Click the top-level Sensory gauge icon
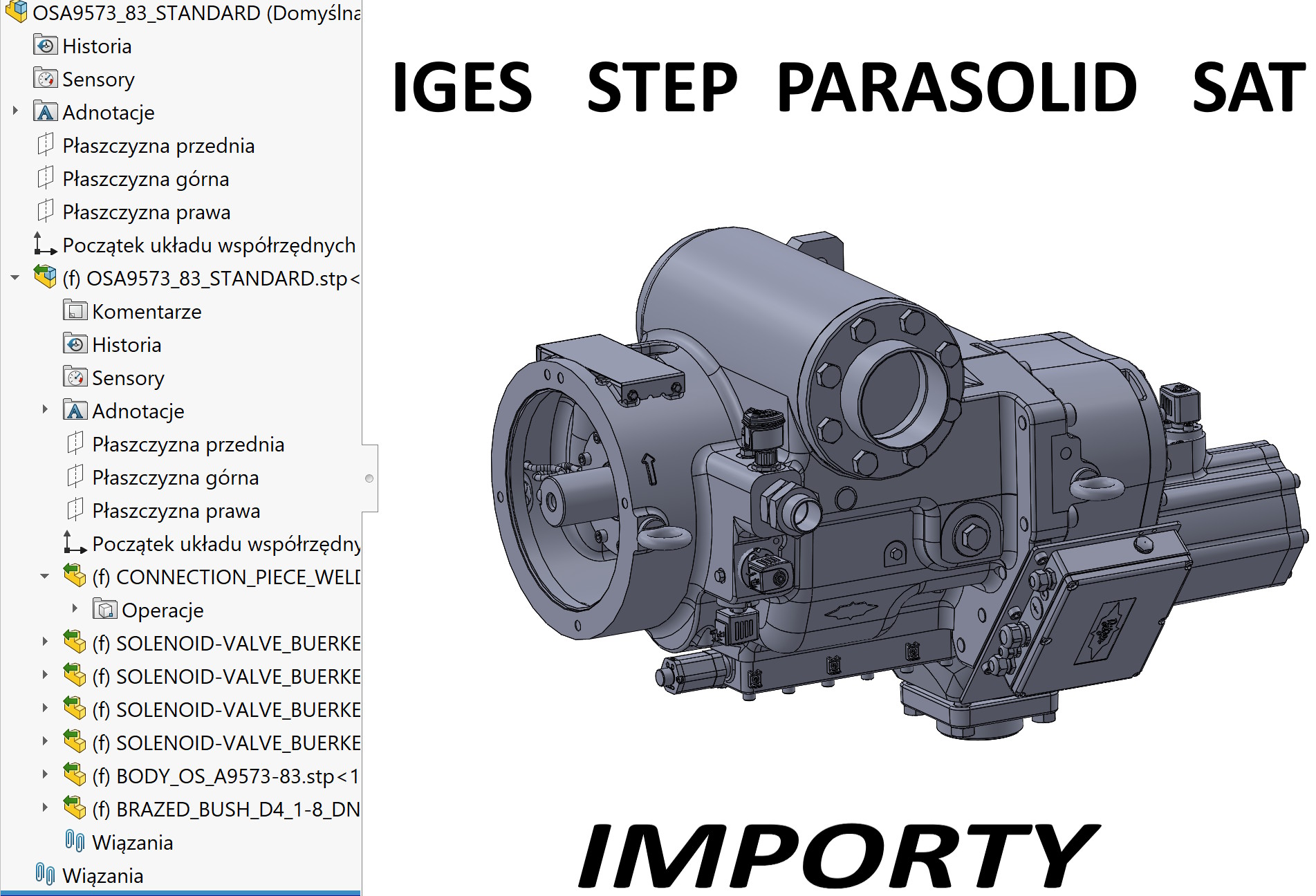The image size is (1316, 896). [46, 80]
